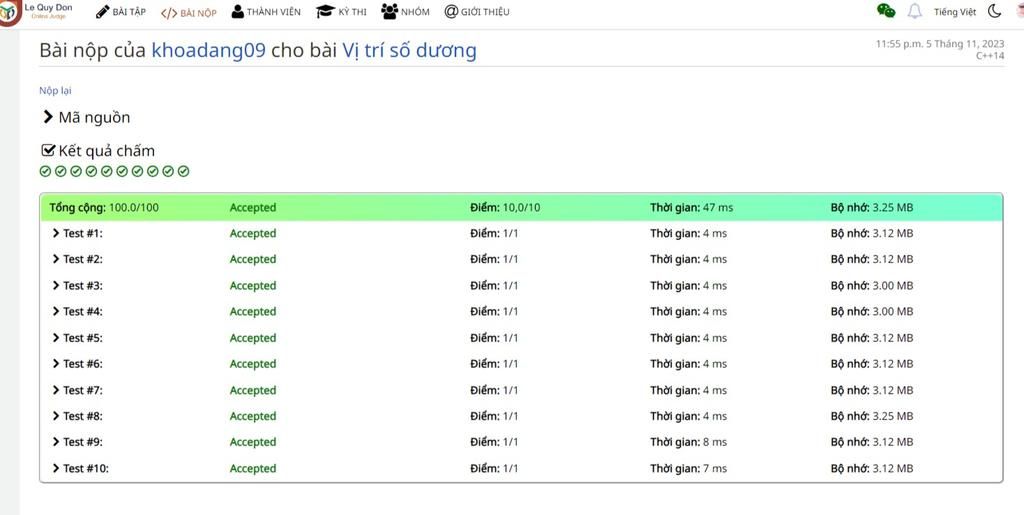This screenshot has height=515, width=1024.
Task: Click Accepted status of Test #10
Action: click(253, 468)
